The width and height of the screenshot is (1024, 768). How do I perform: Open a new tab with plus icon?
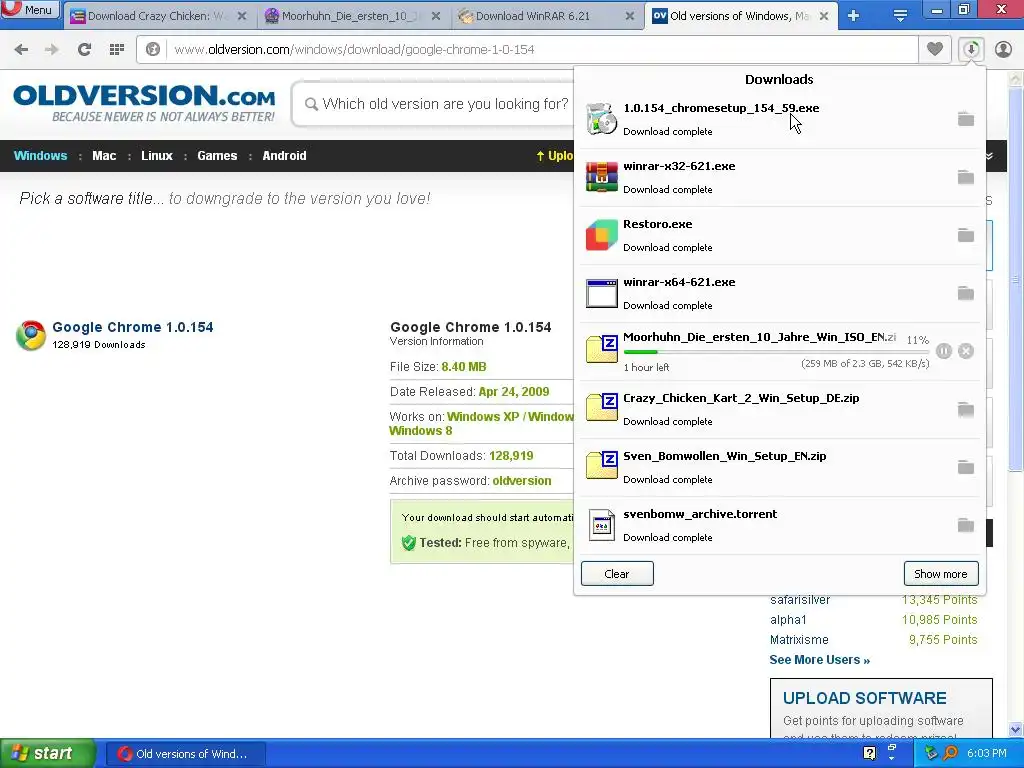(854, 16)
